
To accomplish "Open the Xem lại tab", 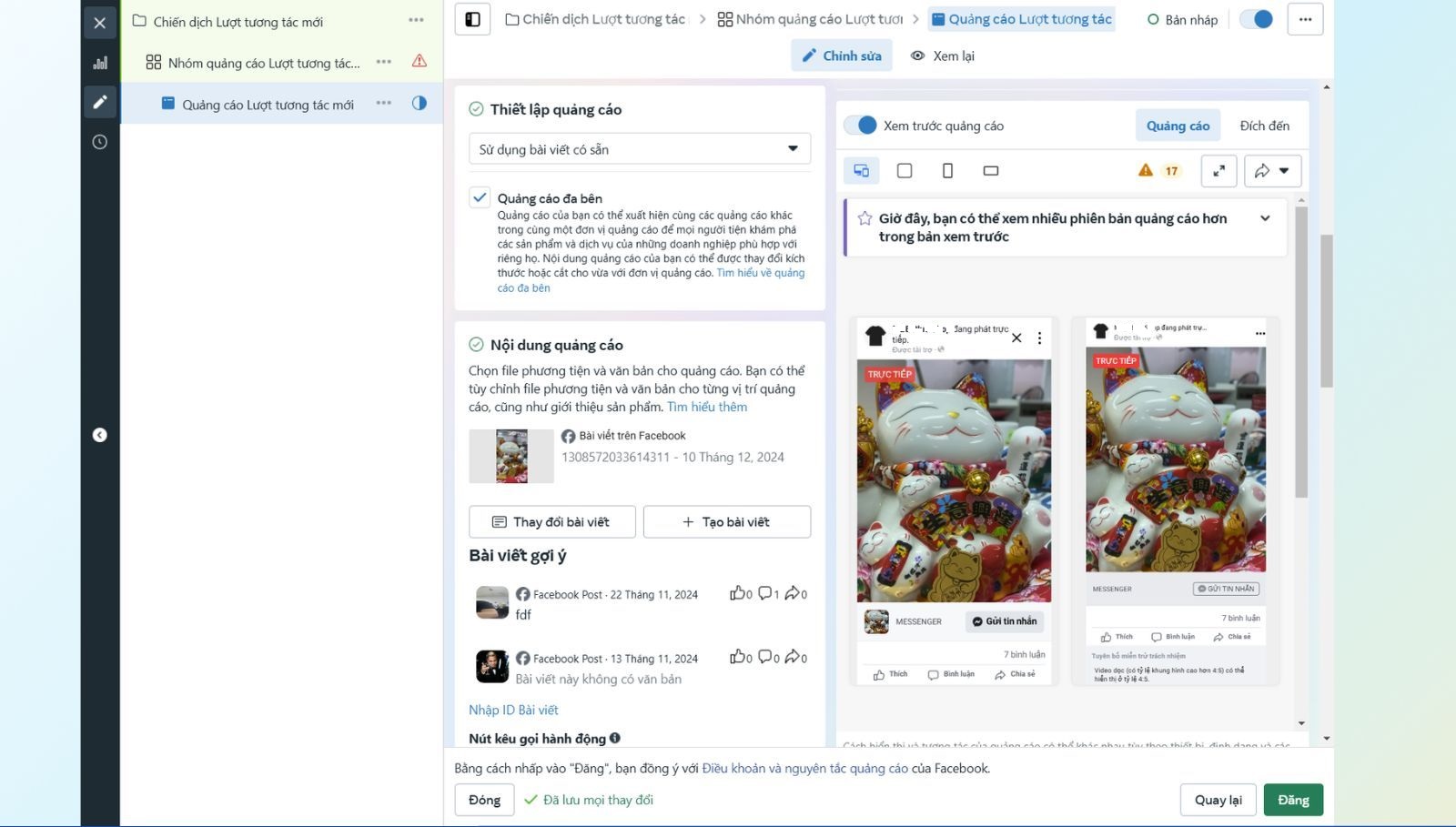I will [x=943, y=55].
